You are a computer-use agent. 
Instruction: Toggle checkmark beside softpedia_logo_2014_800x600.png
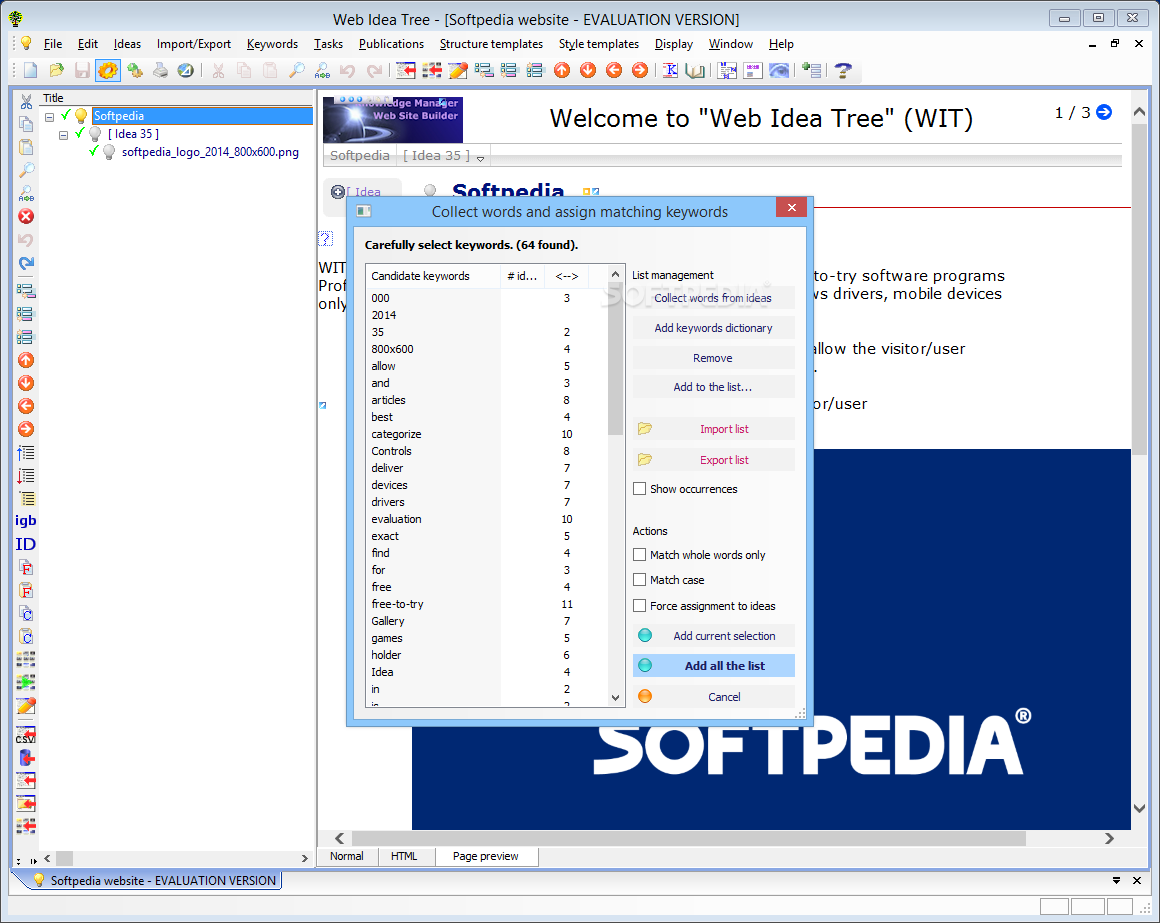tap(94, 152)
